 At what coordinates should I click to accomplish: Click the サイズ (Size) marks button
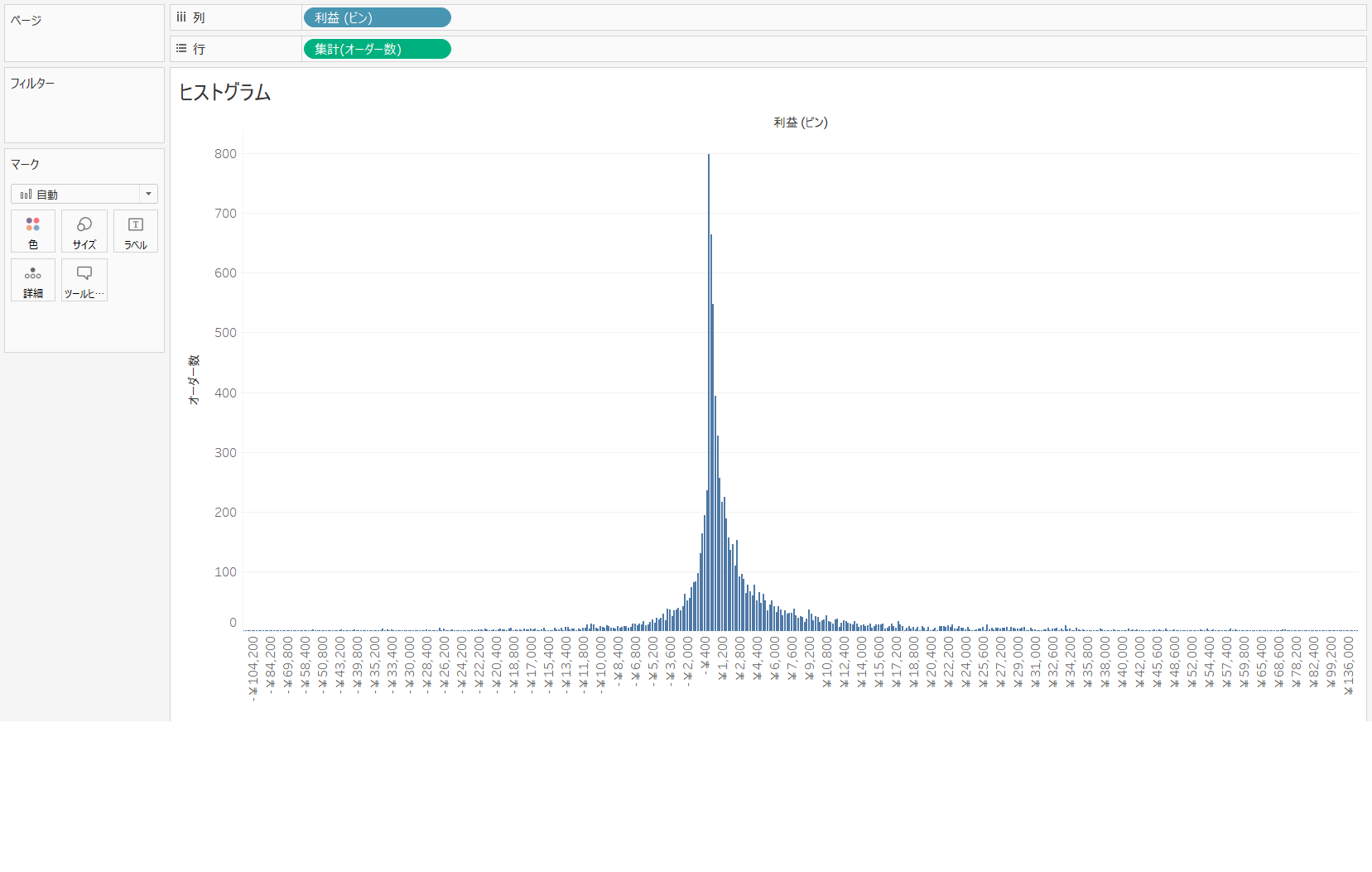point(84,231)
